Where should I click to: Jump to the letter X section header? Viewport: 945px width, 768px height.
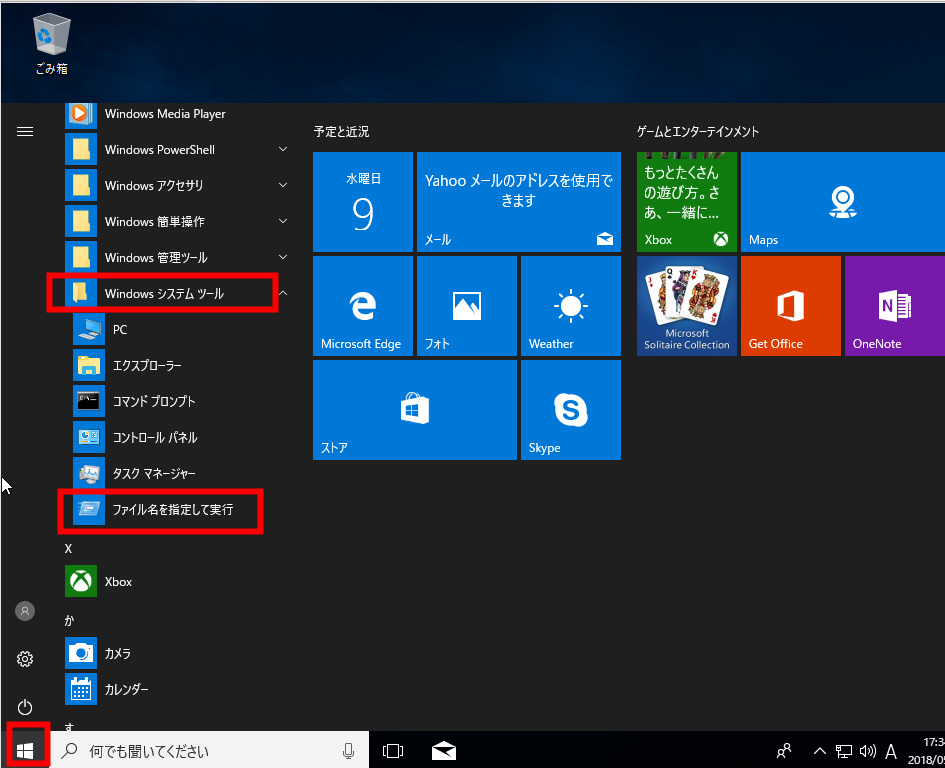pyautogui.click(x=68, y=549)
